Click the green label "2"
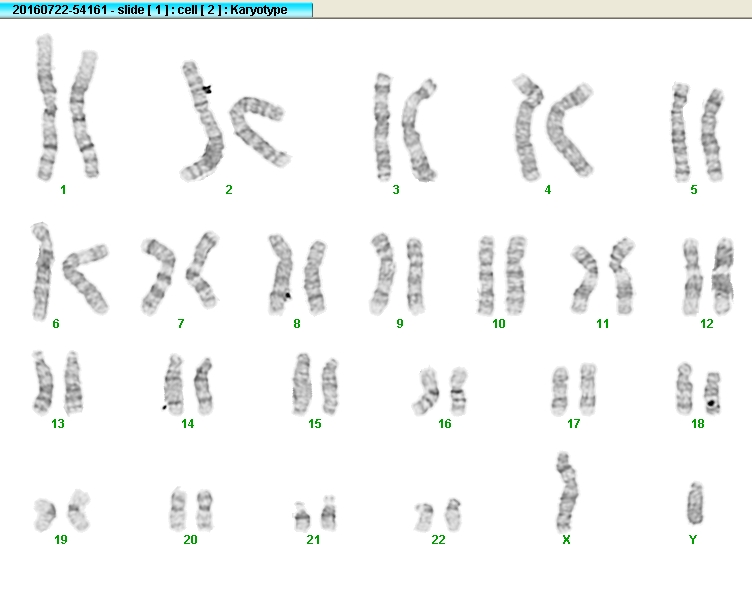 click(229, 190)
